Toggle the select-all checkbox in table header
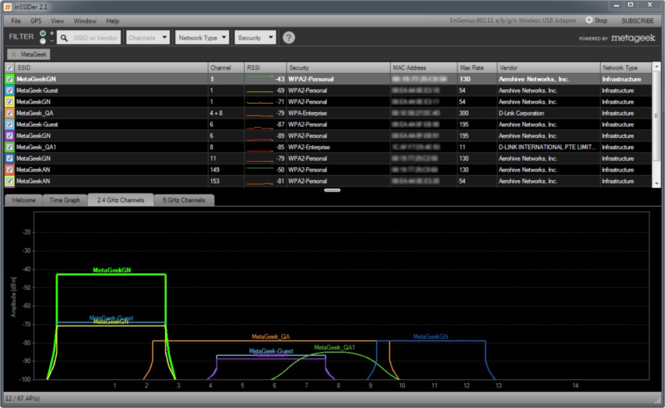665x408 pixels. point(9,68)
